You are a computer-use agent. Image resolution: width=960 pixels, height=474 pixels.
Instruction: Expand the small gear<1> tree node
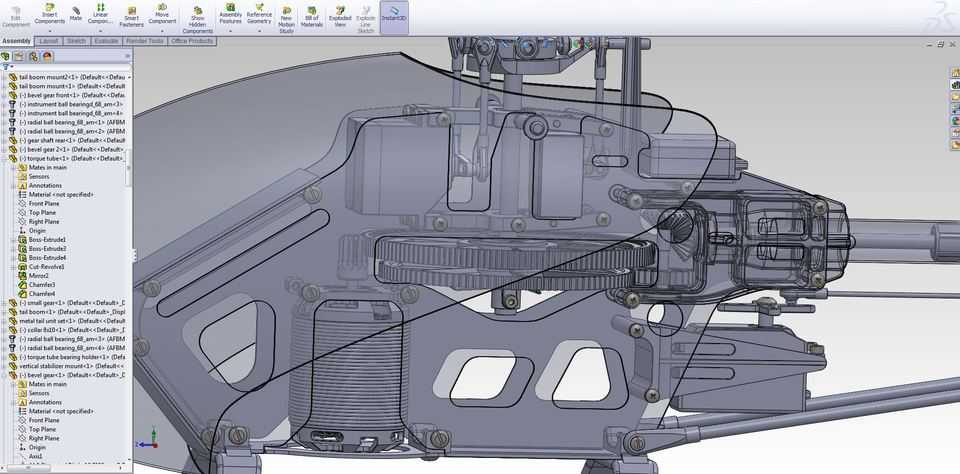tap(5, 303)
